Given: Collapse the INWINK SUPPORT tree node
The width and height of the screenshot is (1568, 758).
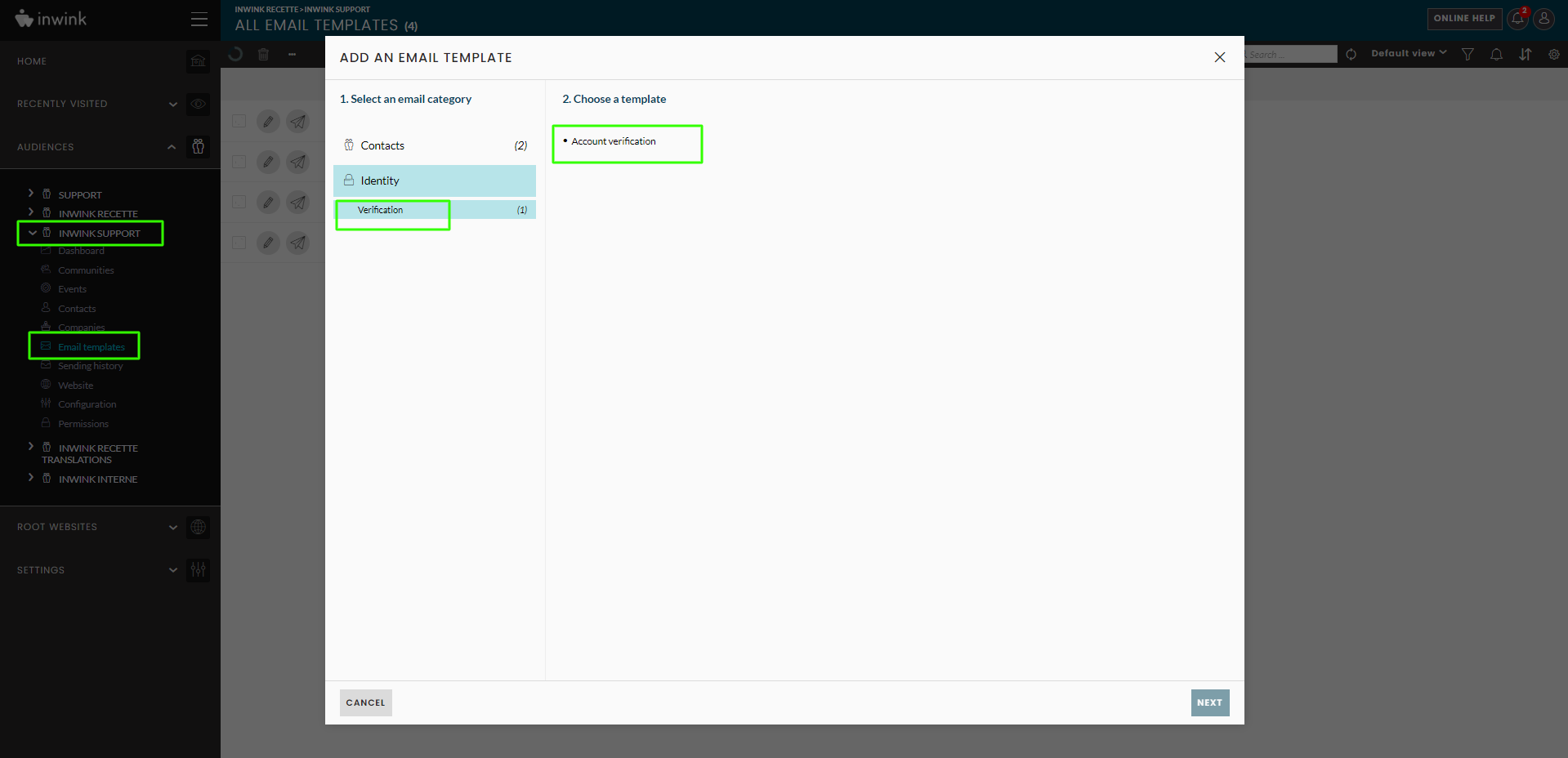Looking at the screenshot, I should coord(32,233).
